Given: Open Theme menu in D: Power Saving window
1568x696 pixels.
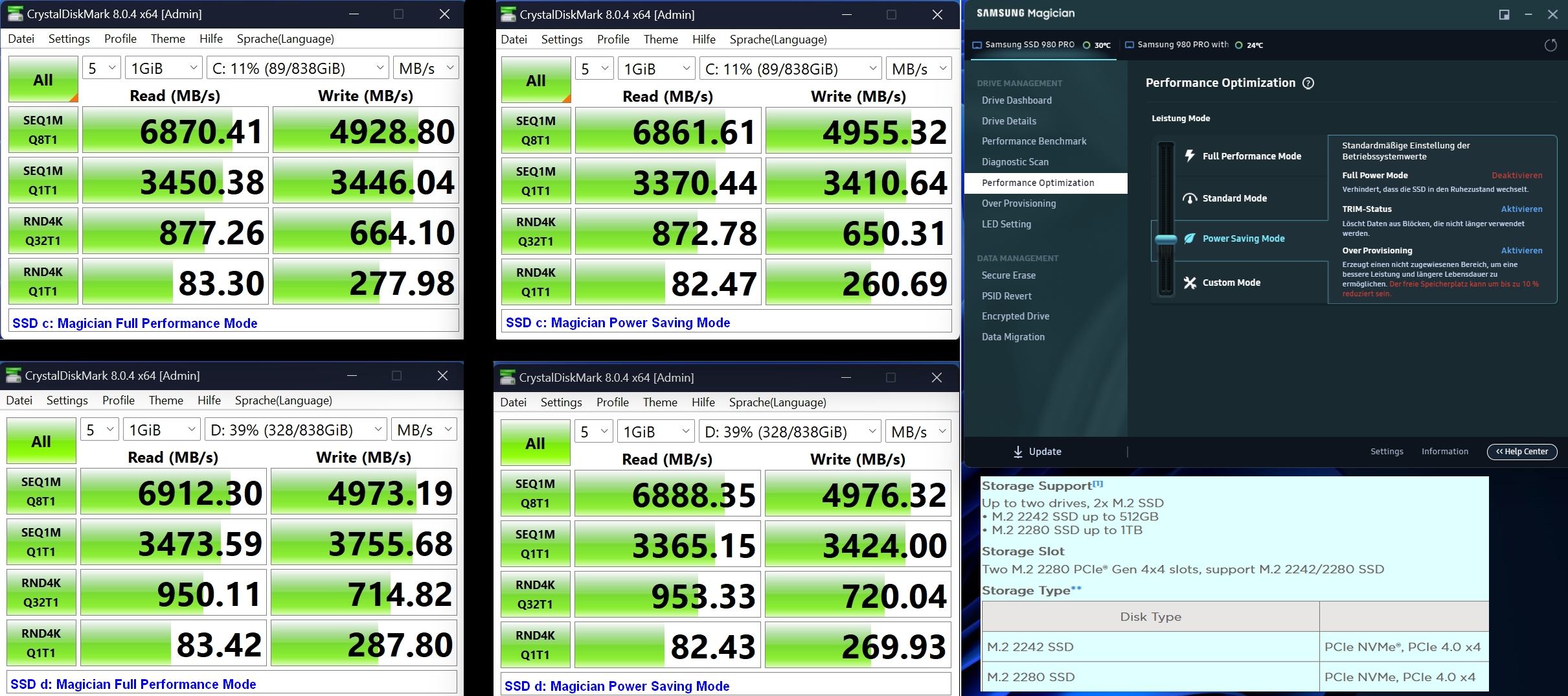Looking at the screenshot, I should 660,402.
